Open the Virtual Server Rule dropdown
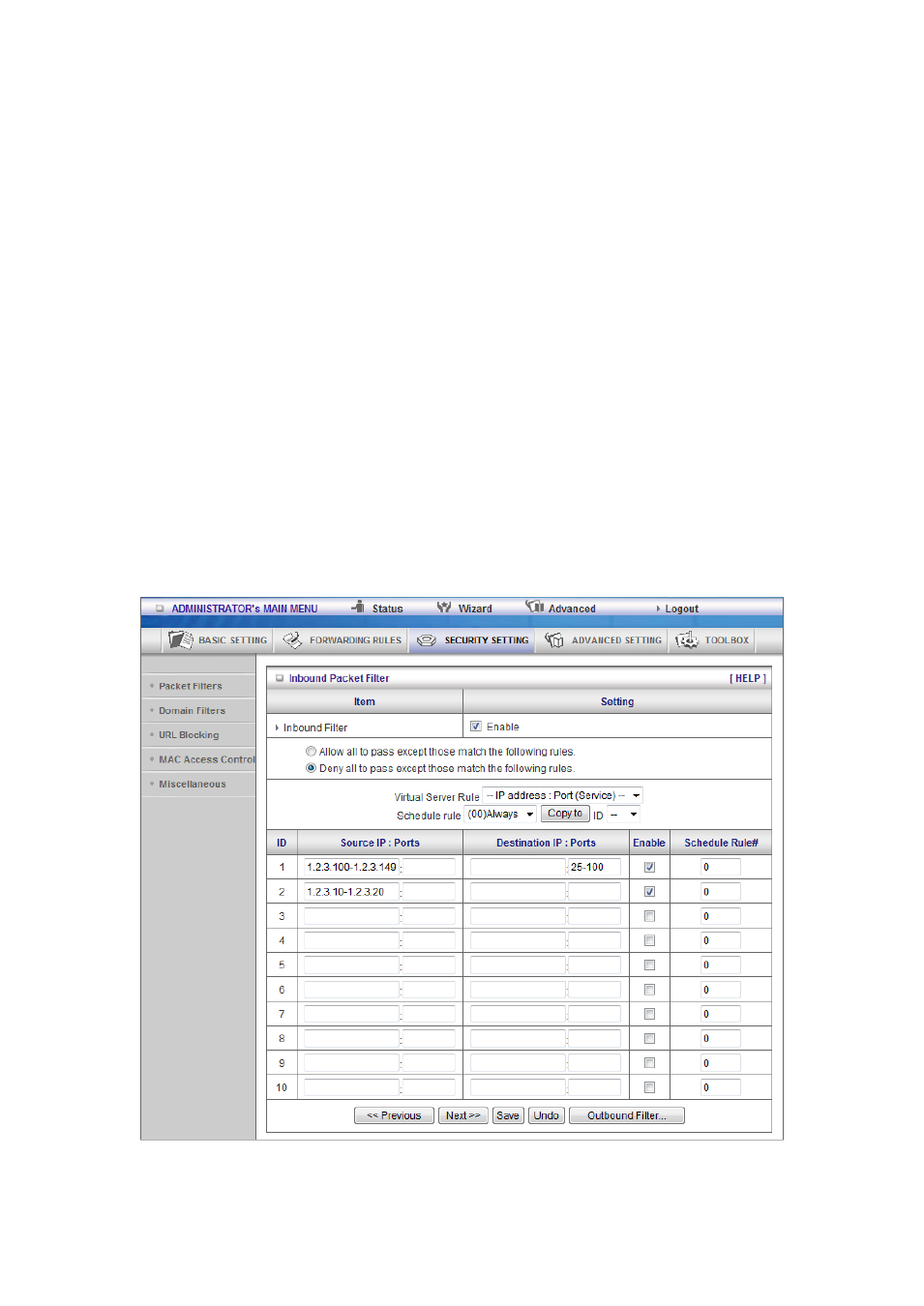This screenshot has width=924, height=1306. (x=562, y=795)
